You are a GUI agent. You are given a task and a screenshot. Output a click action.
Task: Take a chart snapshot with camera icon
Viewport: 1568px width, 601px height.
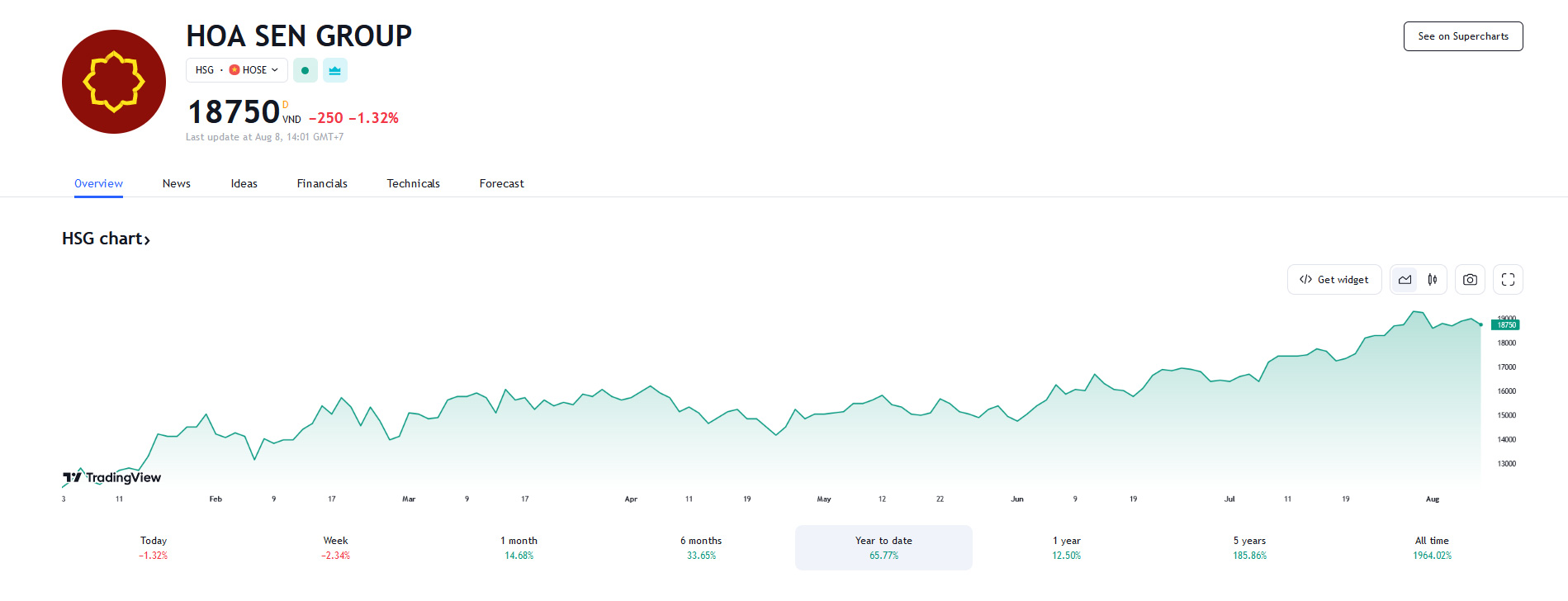click(x=1470, y=280)
